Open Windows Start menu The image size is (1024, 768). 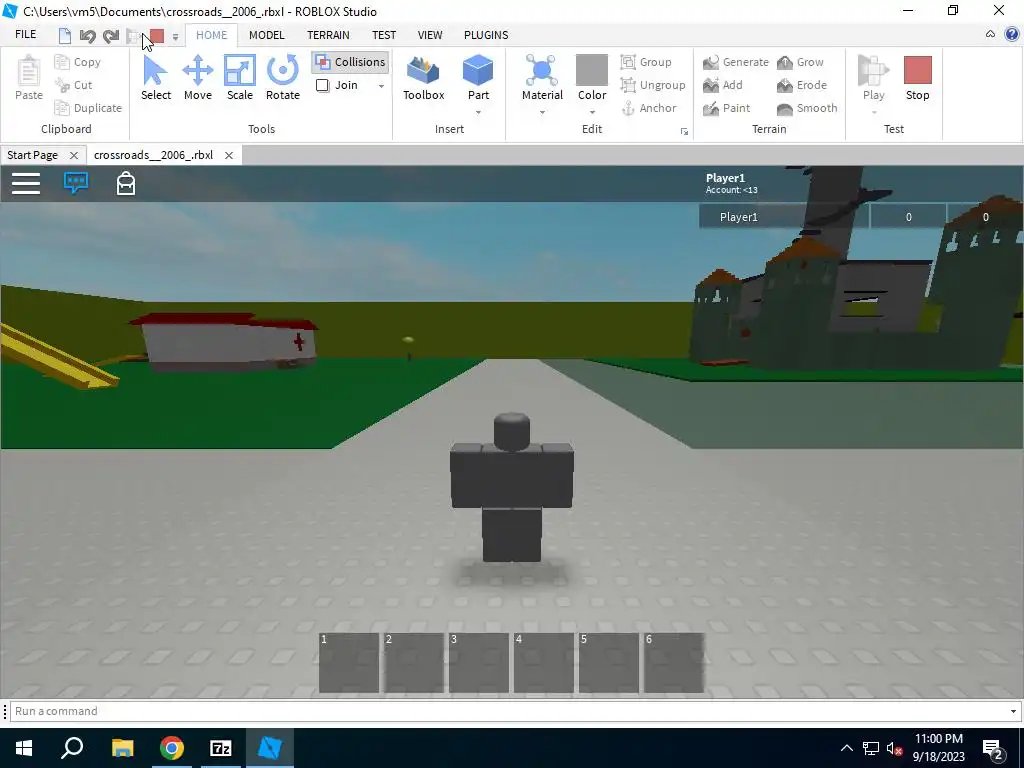point(24,748)
